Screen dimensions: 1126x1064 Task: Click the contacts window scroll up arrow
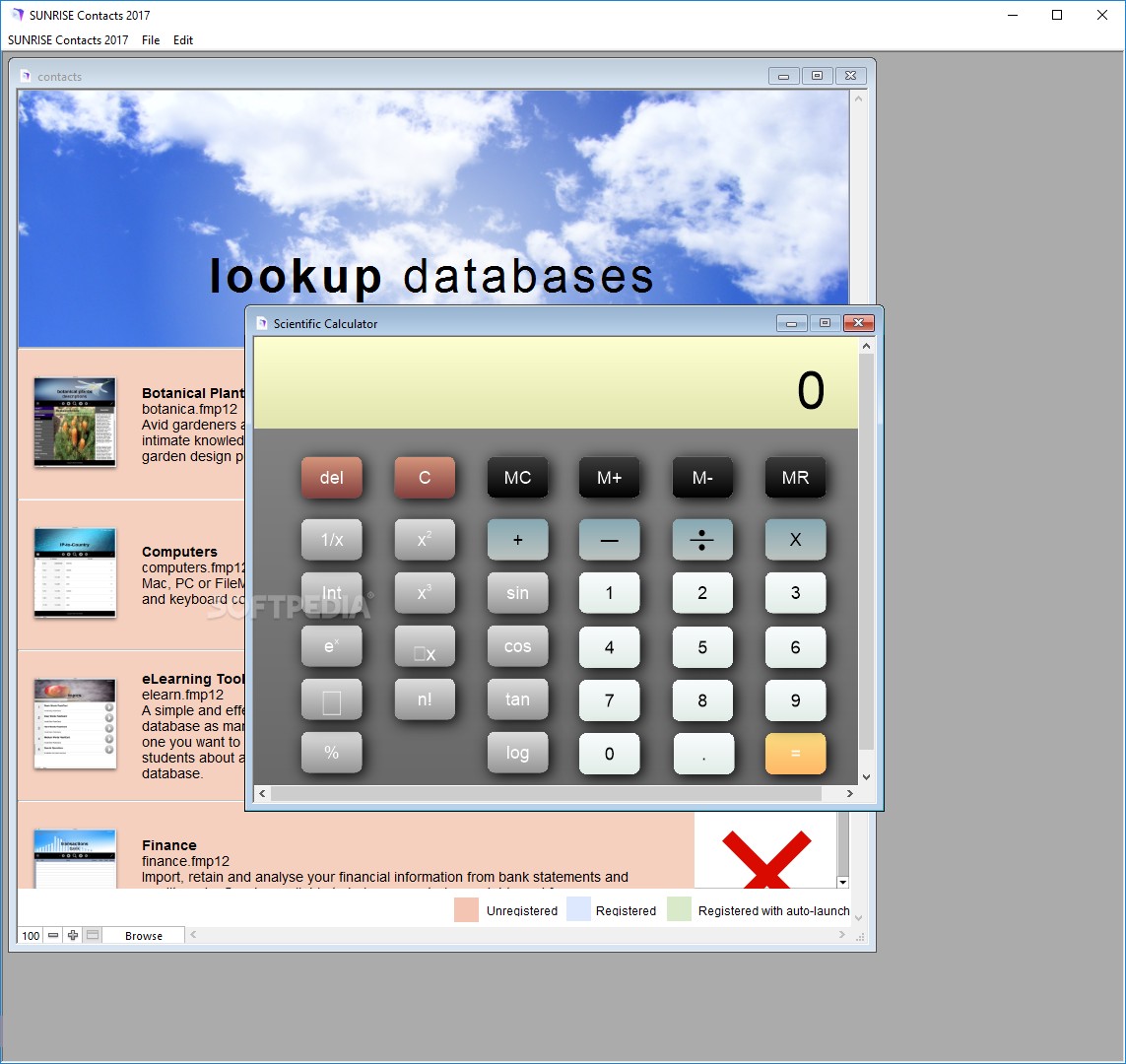[858, 100]
